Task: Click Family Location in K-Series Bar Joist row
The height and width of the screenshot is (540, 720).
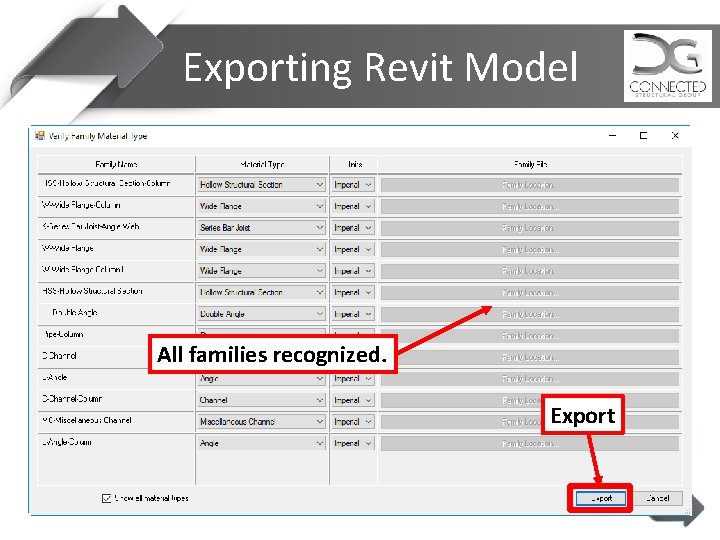Action: pyautogui.click(x=530, y=228)
